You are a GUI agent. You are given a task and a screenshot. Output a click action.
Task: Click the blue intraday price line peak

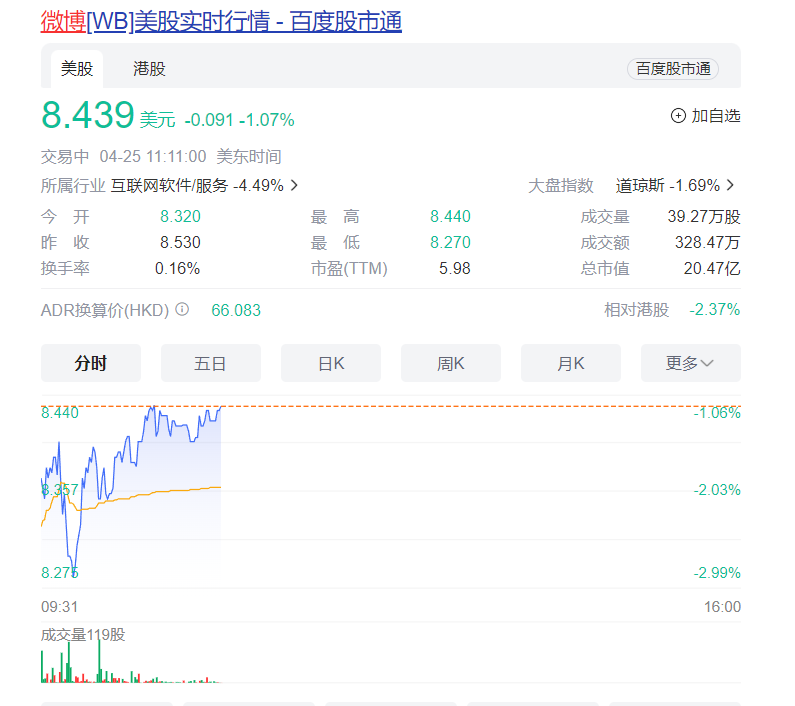152,407
